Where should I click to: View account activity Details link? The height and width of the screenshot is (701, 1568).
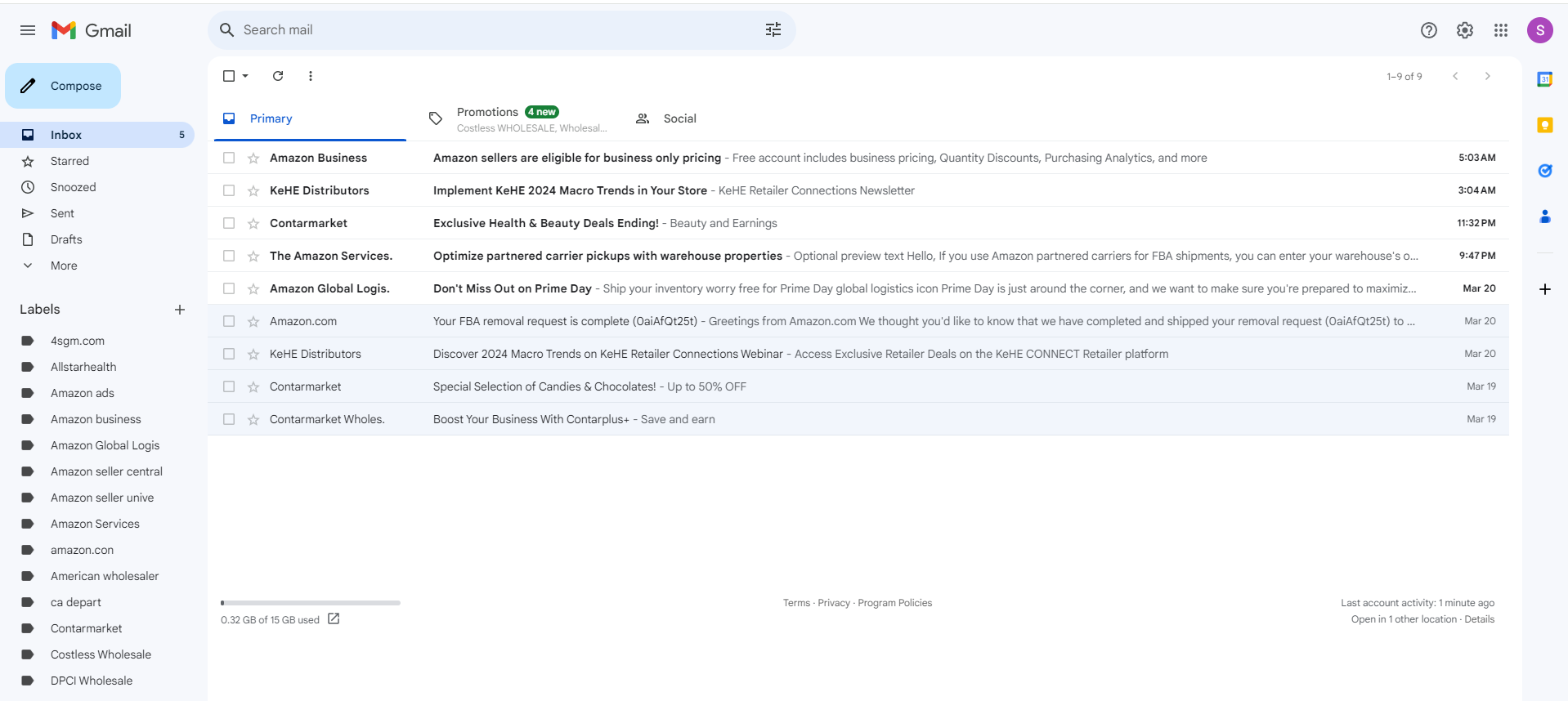(1480, 619)
